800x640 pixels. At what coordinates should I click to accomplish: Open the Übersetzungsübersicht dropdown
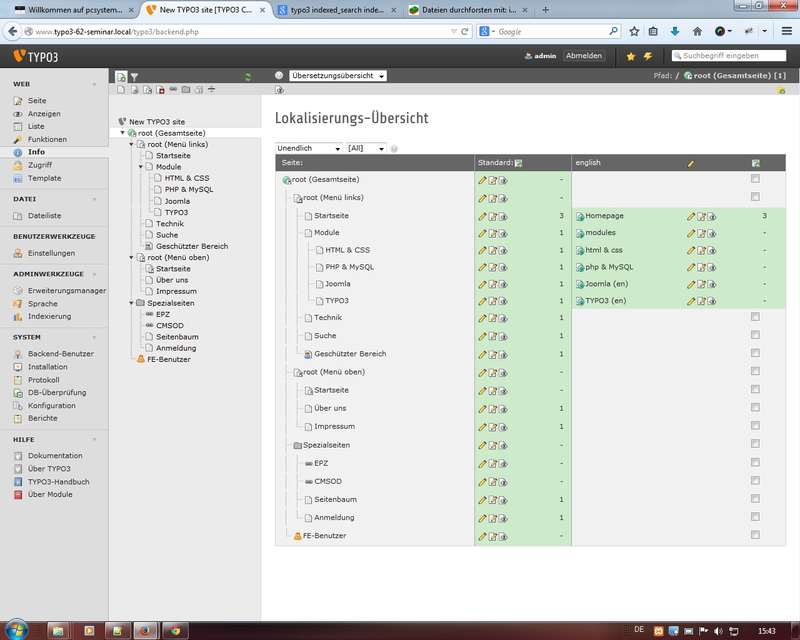tap(337, 76)
